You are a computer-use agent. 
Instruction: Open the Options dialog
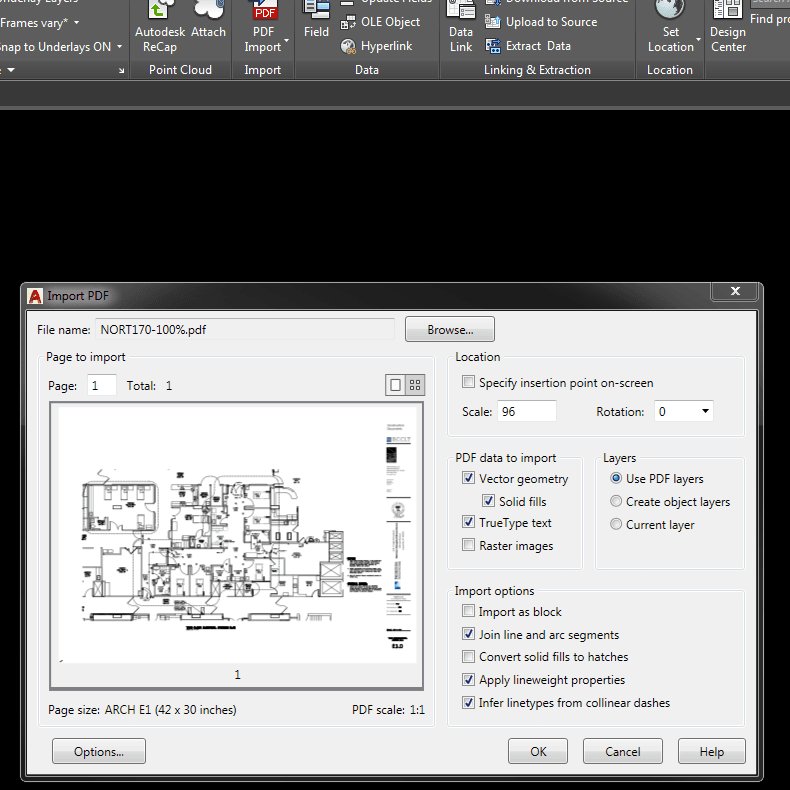(99, 752)
